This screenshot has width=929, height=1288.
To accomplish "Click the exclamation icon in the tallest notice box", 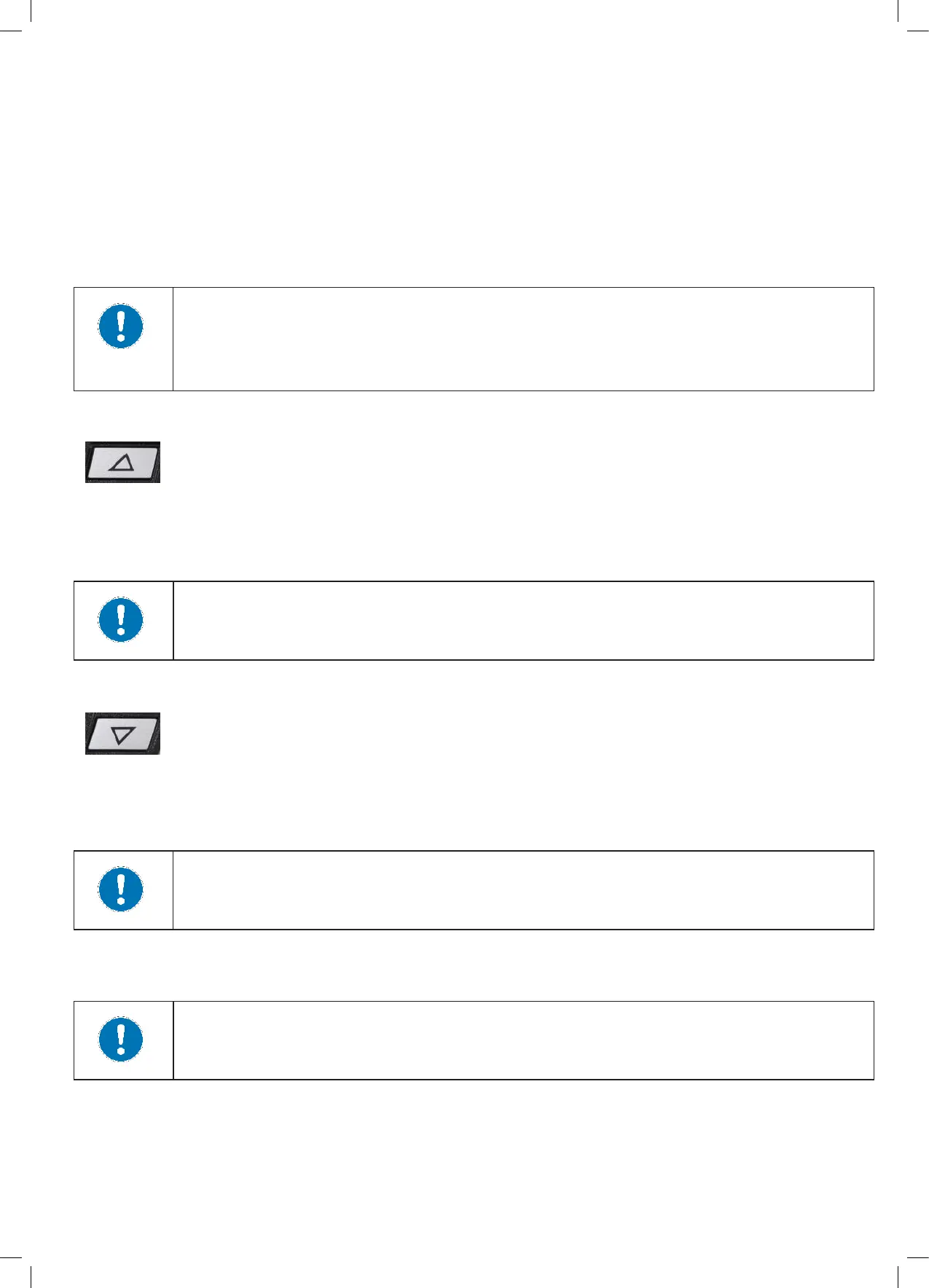I will [121, 326].
